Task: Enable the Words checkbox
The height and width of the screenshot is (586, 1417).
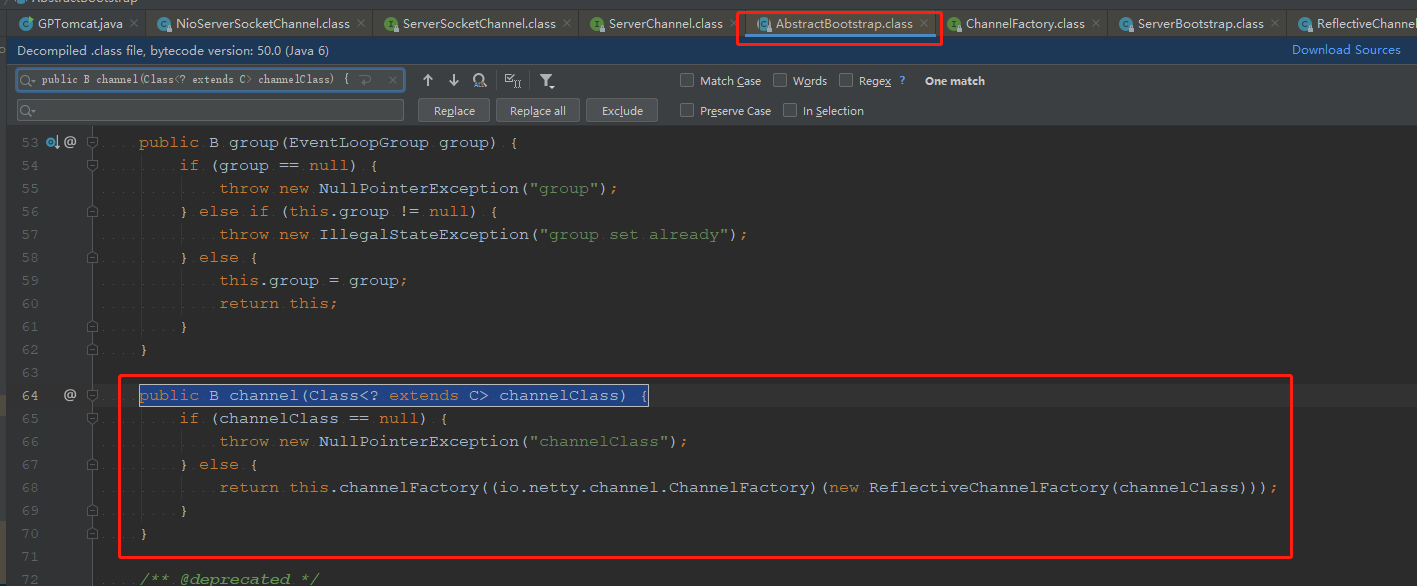Action: pos(780,80)
